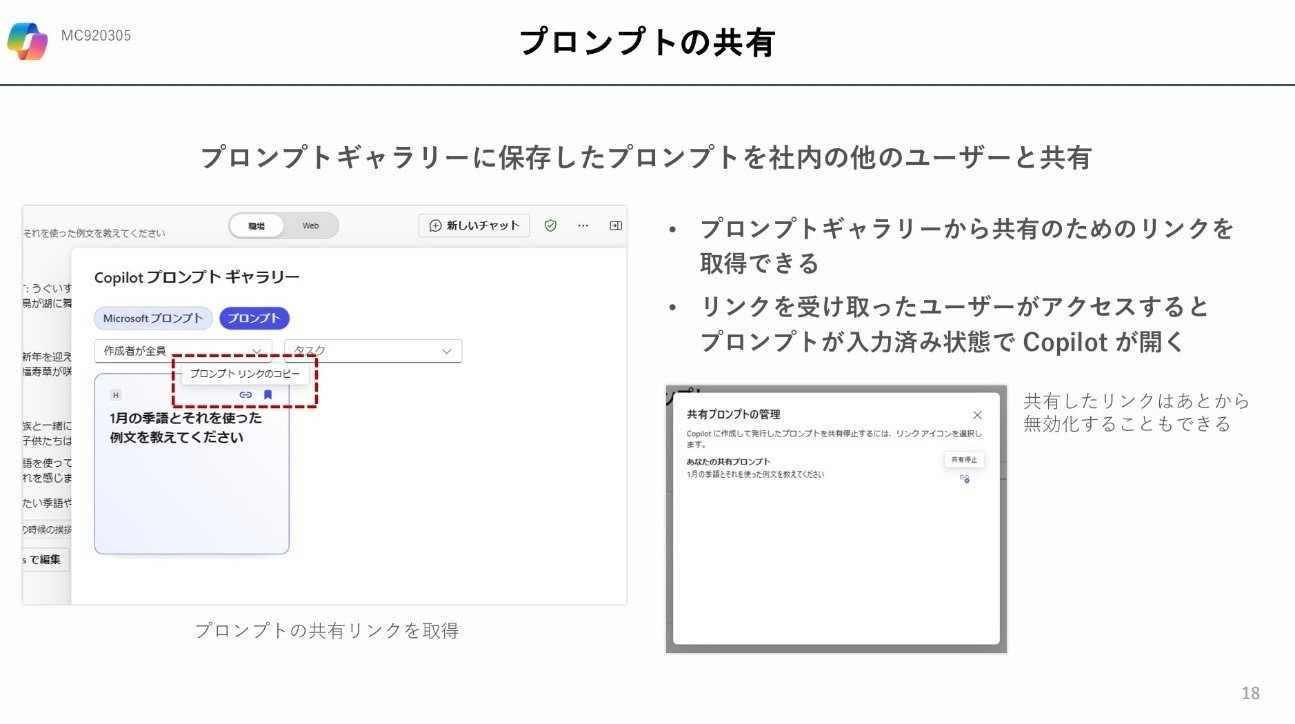Select the blue プロンプト tab
Screen dimensions: 1295x724
254,318
